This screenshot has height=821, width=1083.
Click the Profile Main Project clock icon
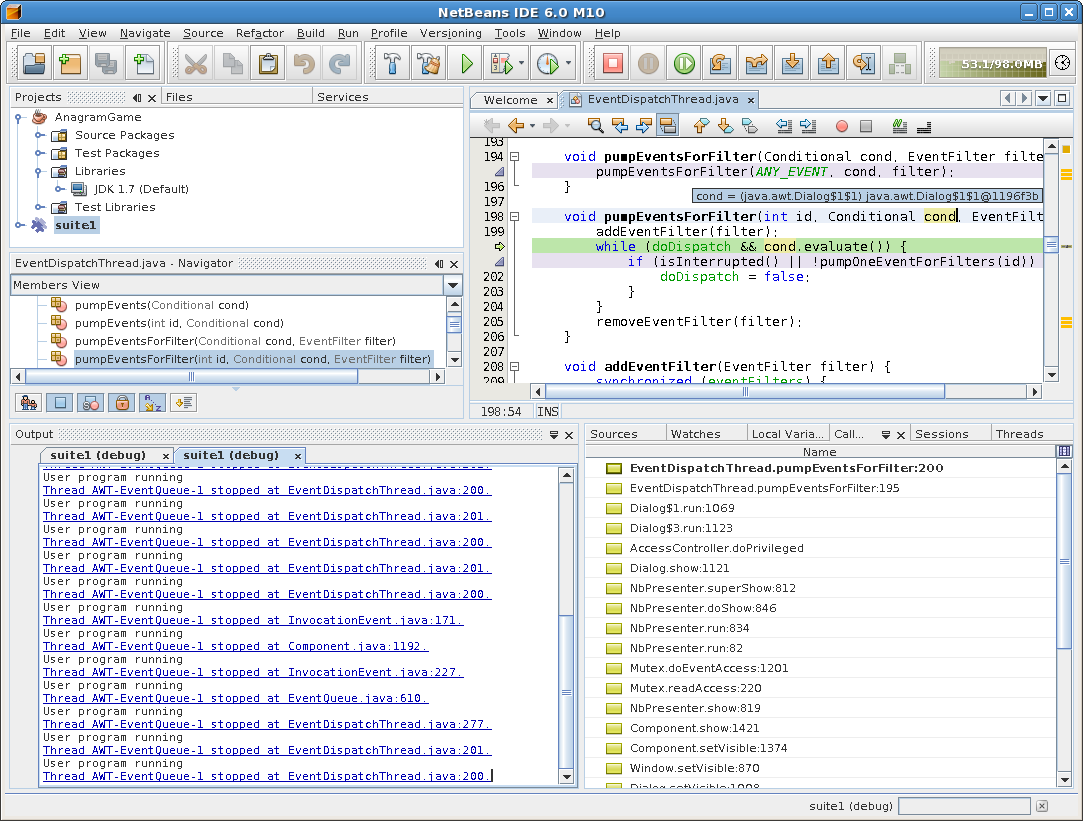[x=548, y=64]
